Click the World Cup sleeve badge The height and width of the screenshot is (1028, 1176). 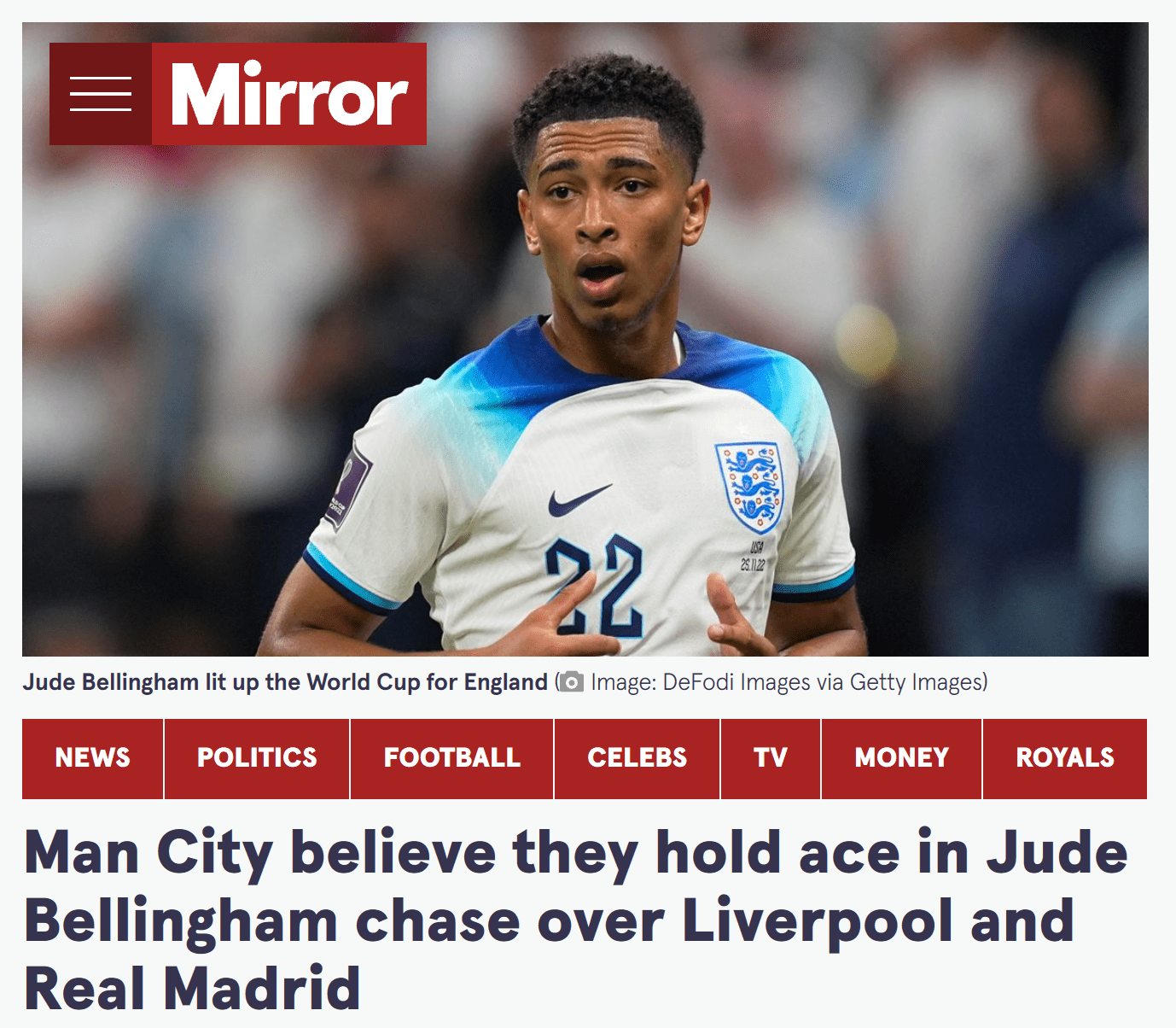(x=348, y=488)
